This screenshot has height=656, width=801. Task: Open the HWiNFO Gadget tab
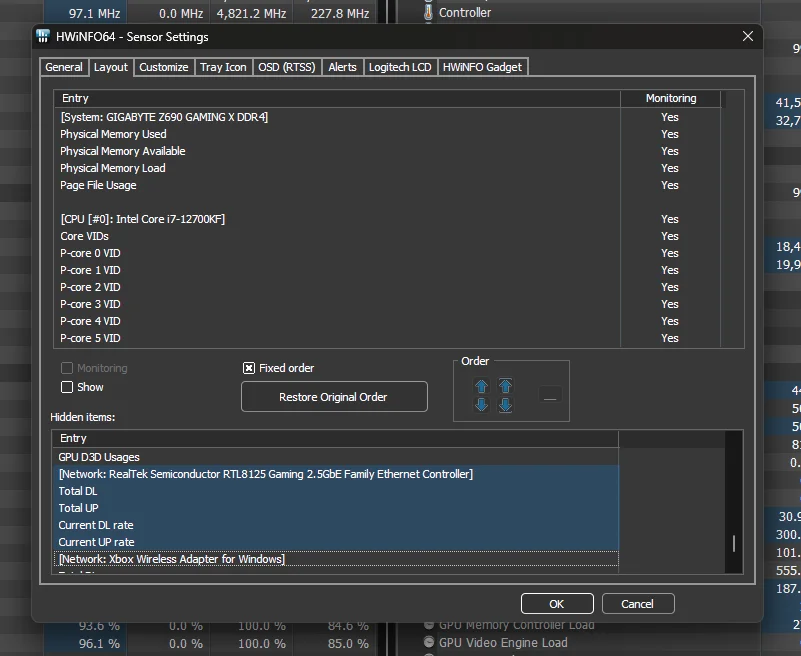click(482, 67)
